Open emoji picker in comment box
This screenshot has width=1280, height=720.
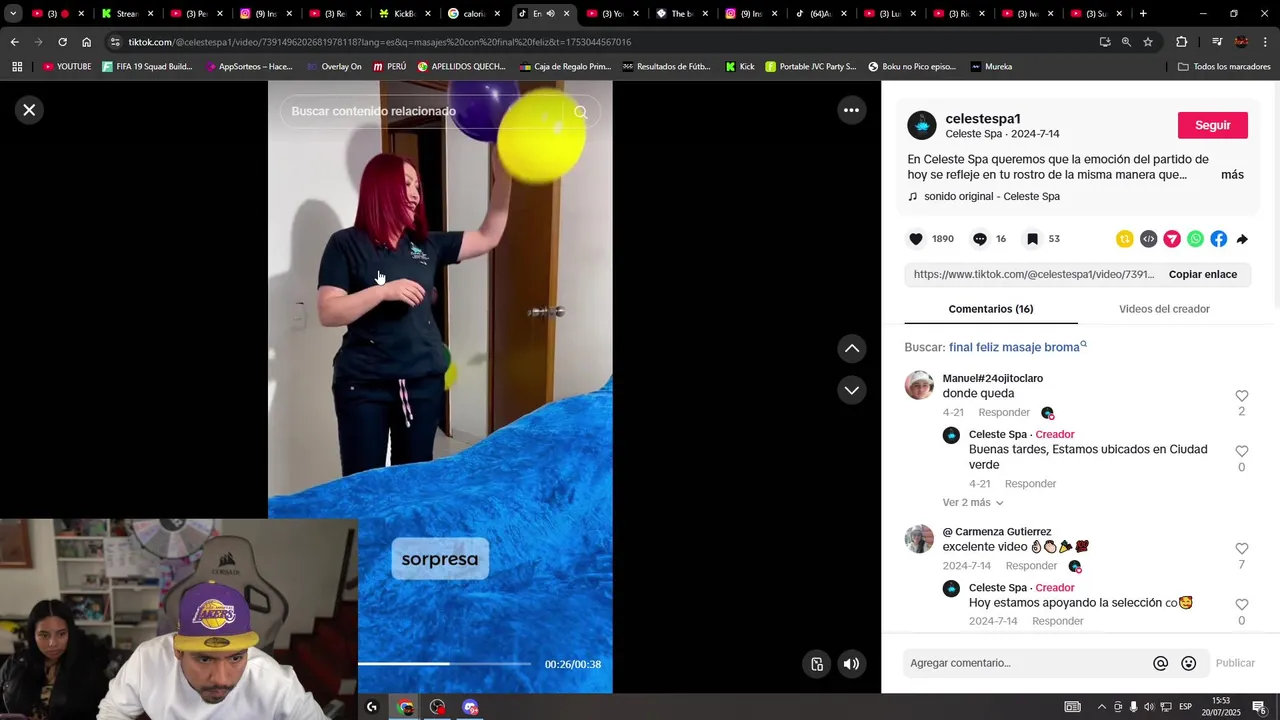click(1189, 663)
